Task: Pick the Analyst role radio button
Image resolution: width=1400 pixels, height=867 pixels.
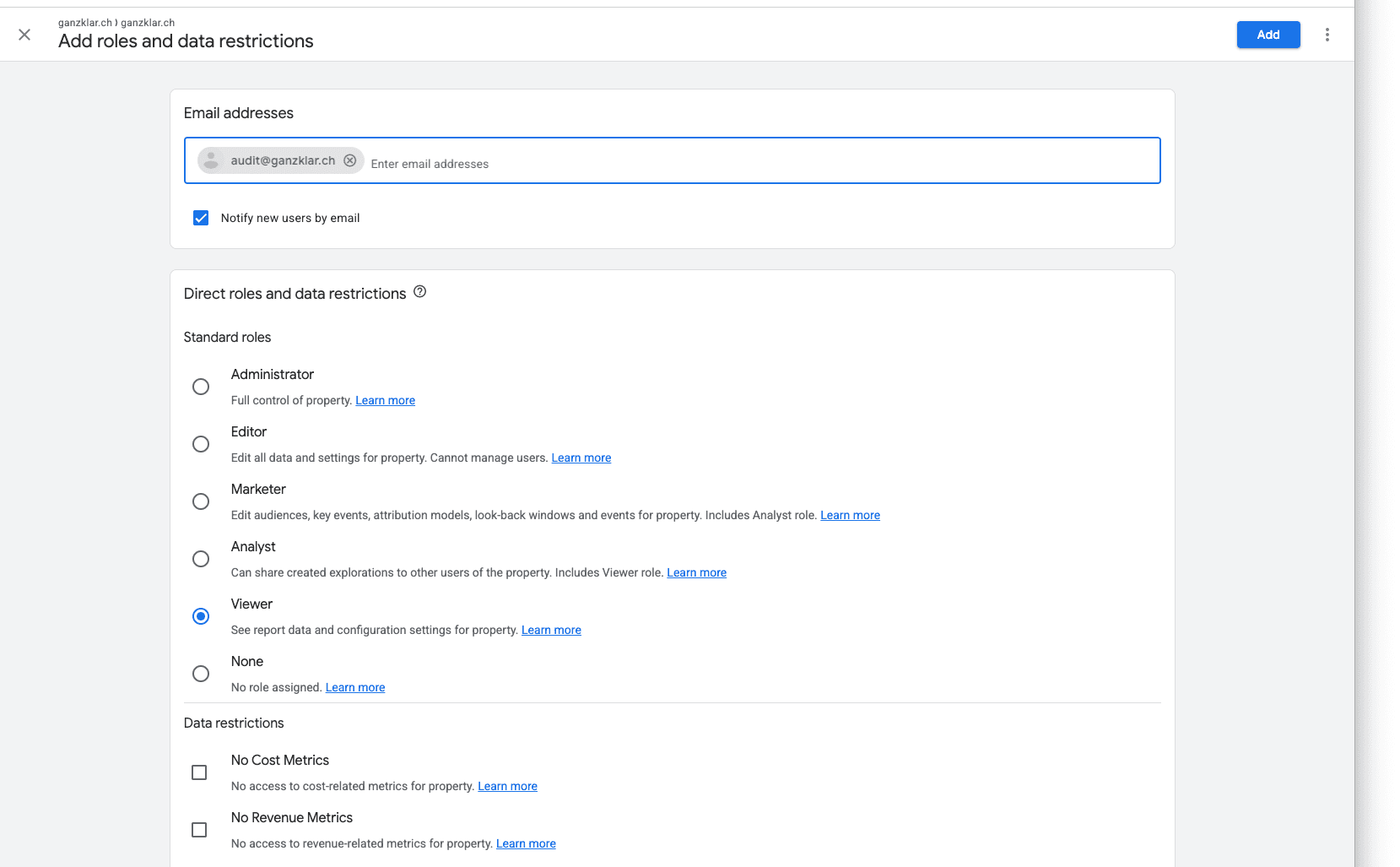Action: tap(201, 559)
